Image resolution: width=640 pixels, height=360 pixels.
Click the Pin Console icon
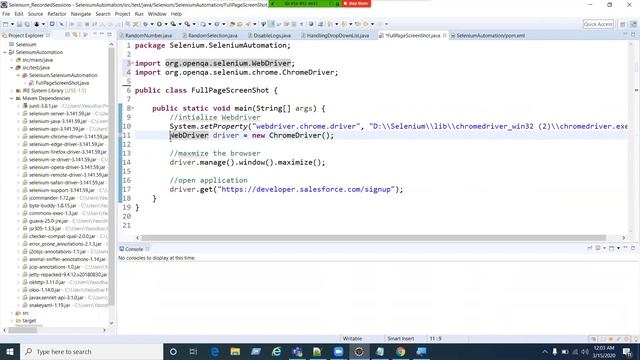point(590,248)
